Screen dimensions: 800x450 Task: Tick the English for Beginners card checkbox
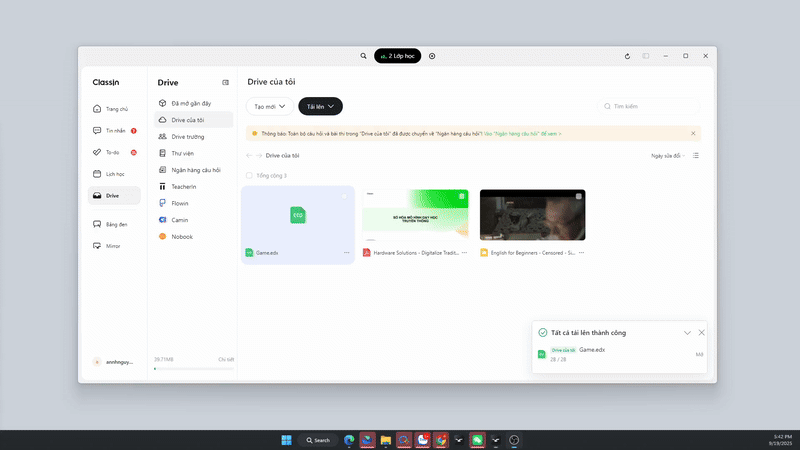(x=579, y=196)
